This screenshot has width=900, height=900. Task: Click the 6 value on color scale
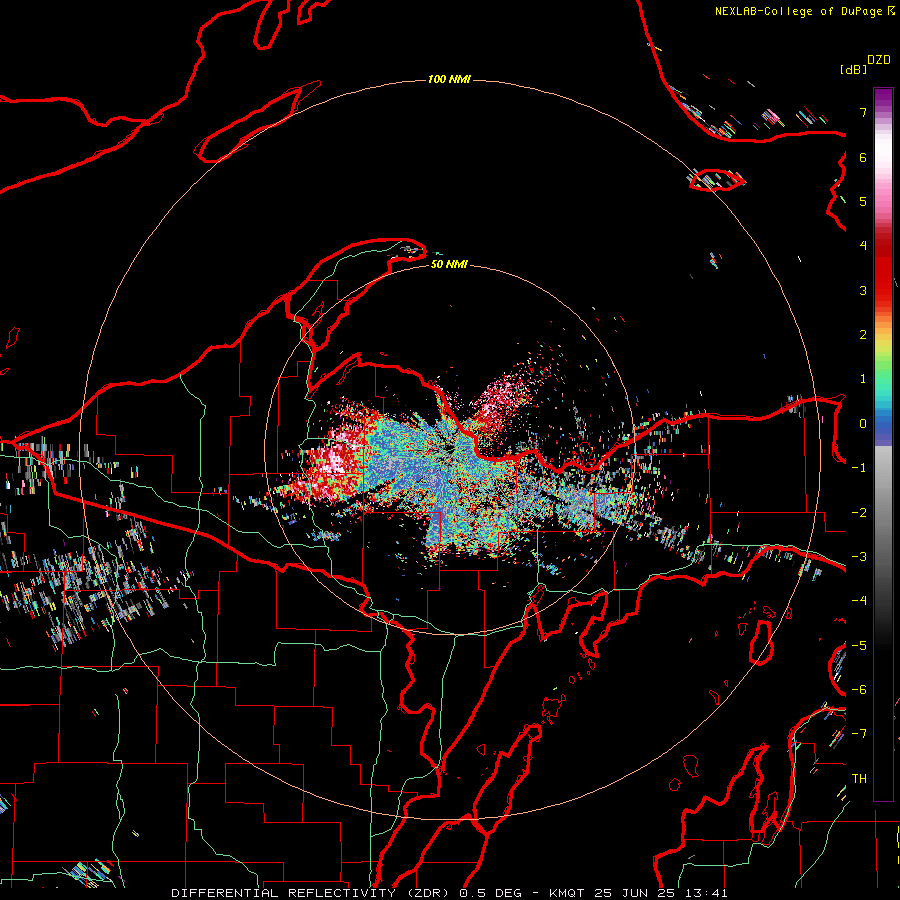(863, 157)
